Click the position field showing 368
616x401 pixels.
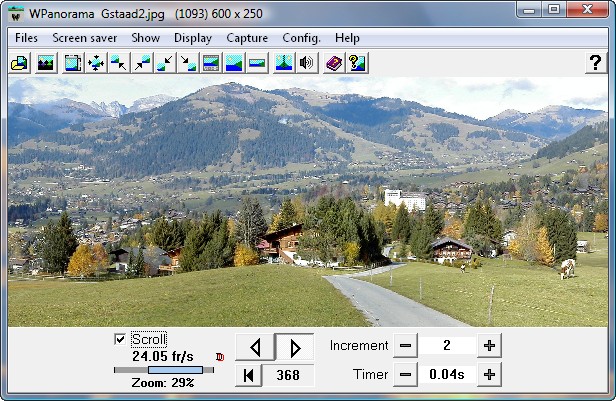[288, 375]
